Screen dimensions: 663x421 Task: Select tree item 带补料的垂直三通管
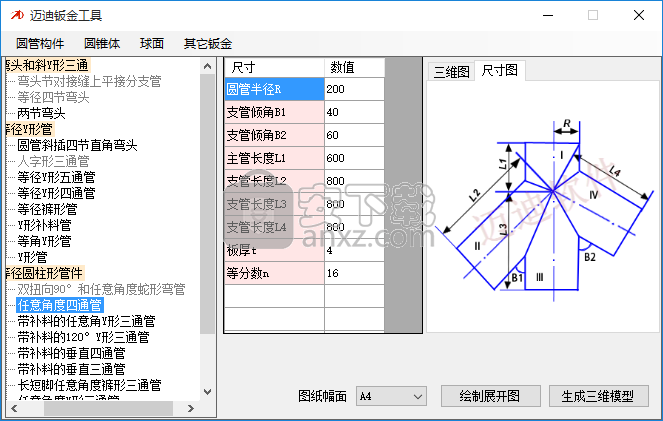[x=71, y=369]
